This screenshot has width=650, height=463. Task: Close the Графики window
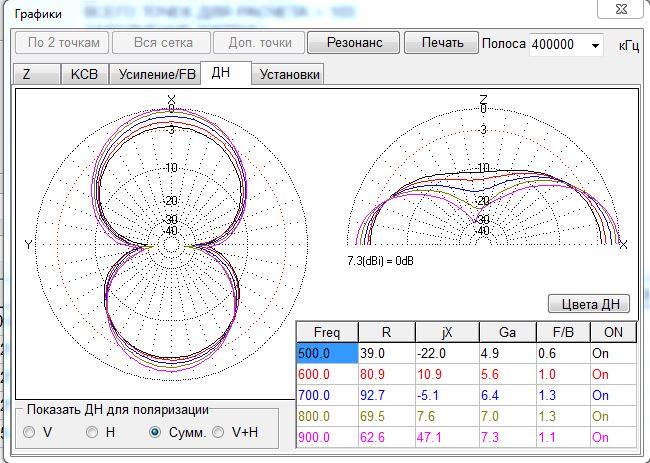[620, 9]
